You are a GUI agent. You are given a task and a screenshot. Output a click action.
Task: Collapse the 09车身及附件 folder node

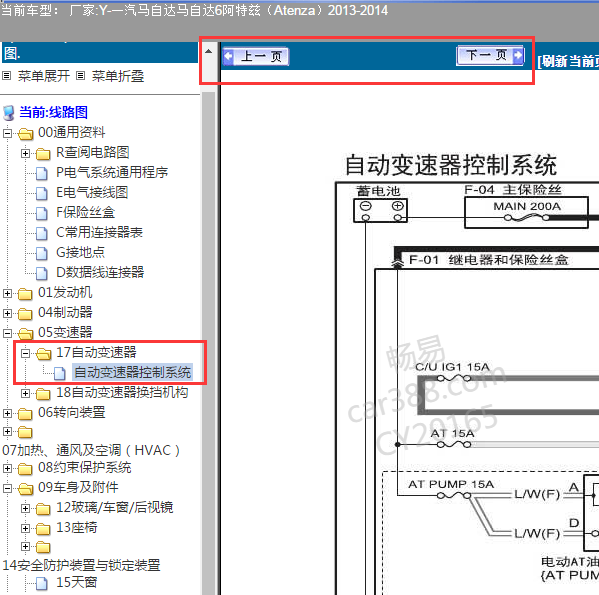pyautogui.click(x=7, y=488)
